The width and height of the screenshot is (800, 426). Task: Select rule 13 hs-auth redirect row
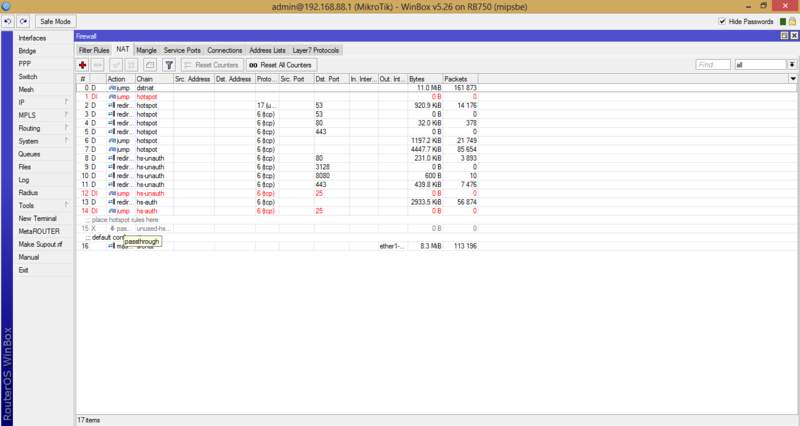point(277,202)
